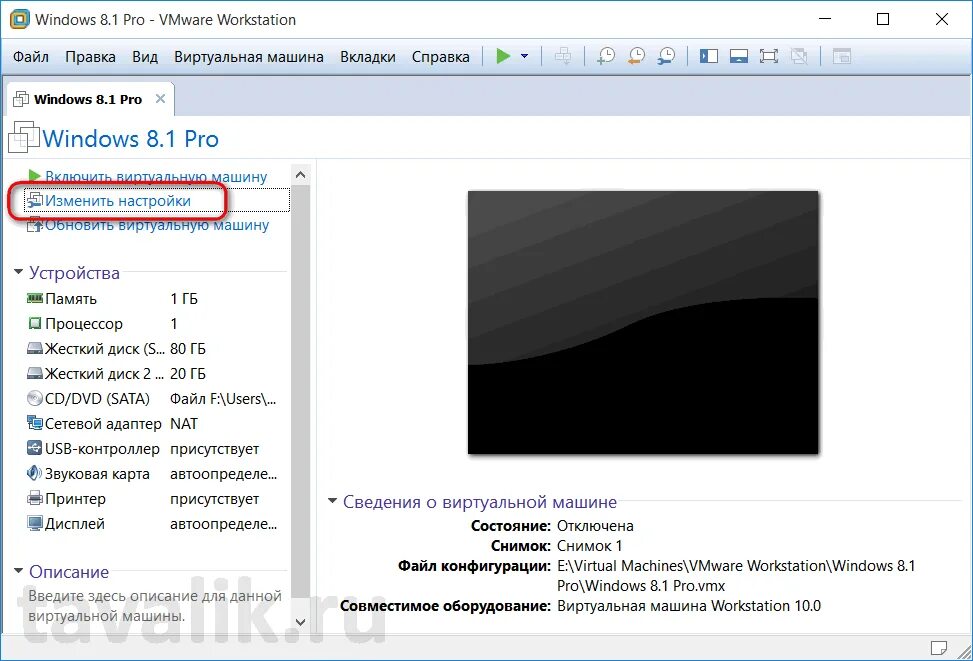Collapse the Устройства section
The image size is (973, 661).
click(18, 272)
